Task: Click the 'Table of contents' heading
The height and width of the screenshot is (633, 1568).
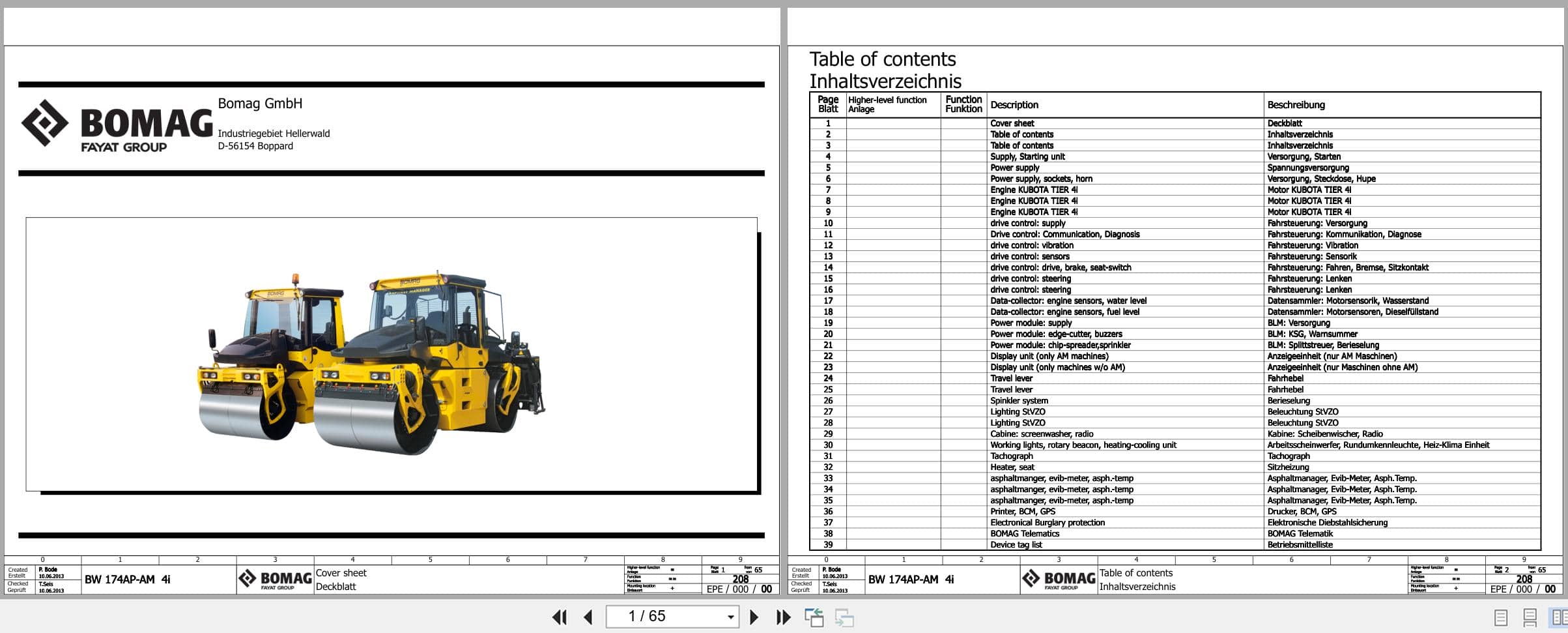Action: tap(882, 59)
